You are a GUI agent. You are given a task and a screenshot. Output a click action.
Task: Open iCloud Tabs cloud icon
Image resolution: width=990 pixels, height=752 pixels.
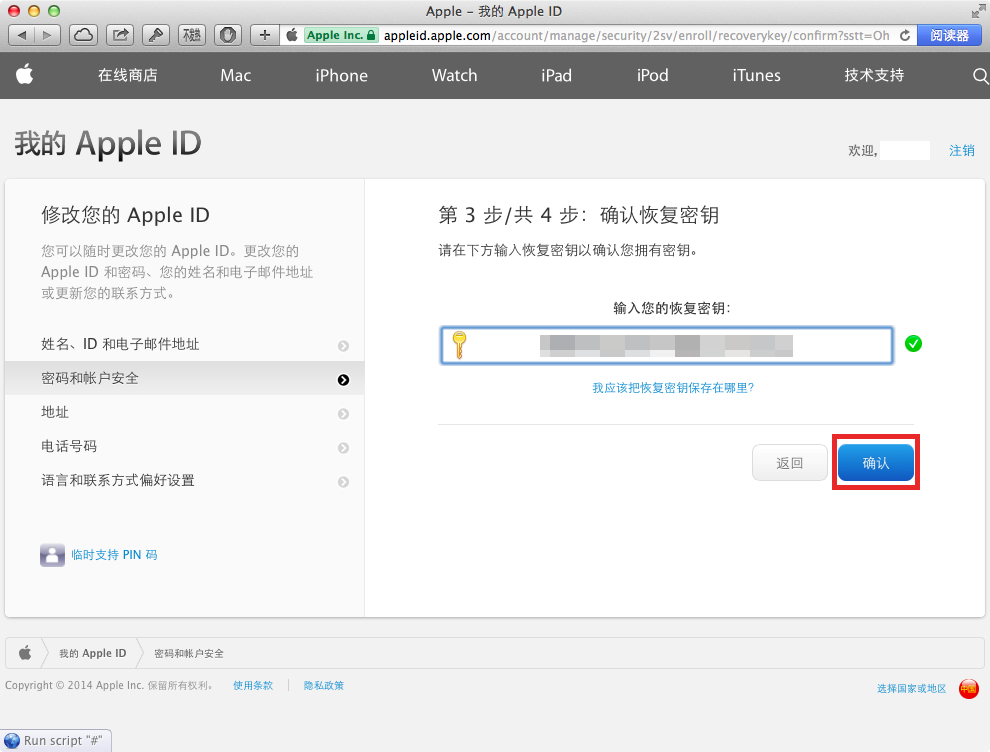tap(83, 35)
